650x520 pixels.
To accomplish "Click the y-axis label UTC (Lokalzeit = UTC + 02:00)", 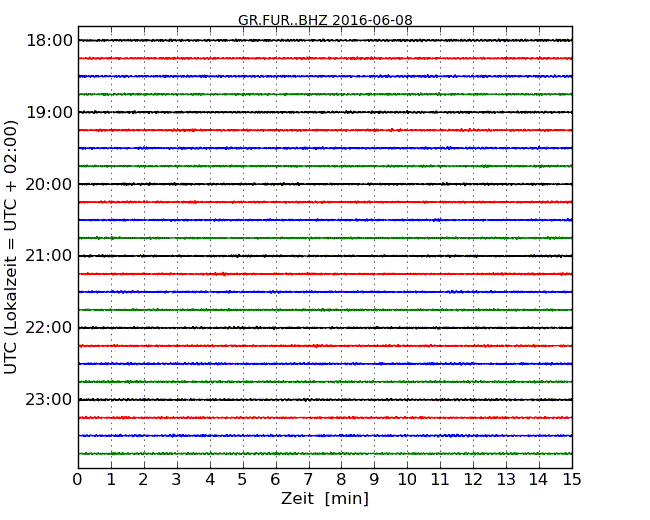I will click(11, 247).
